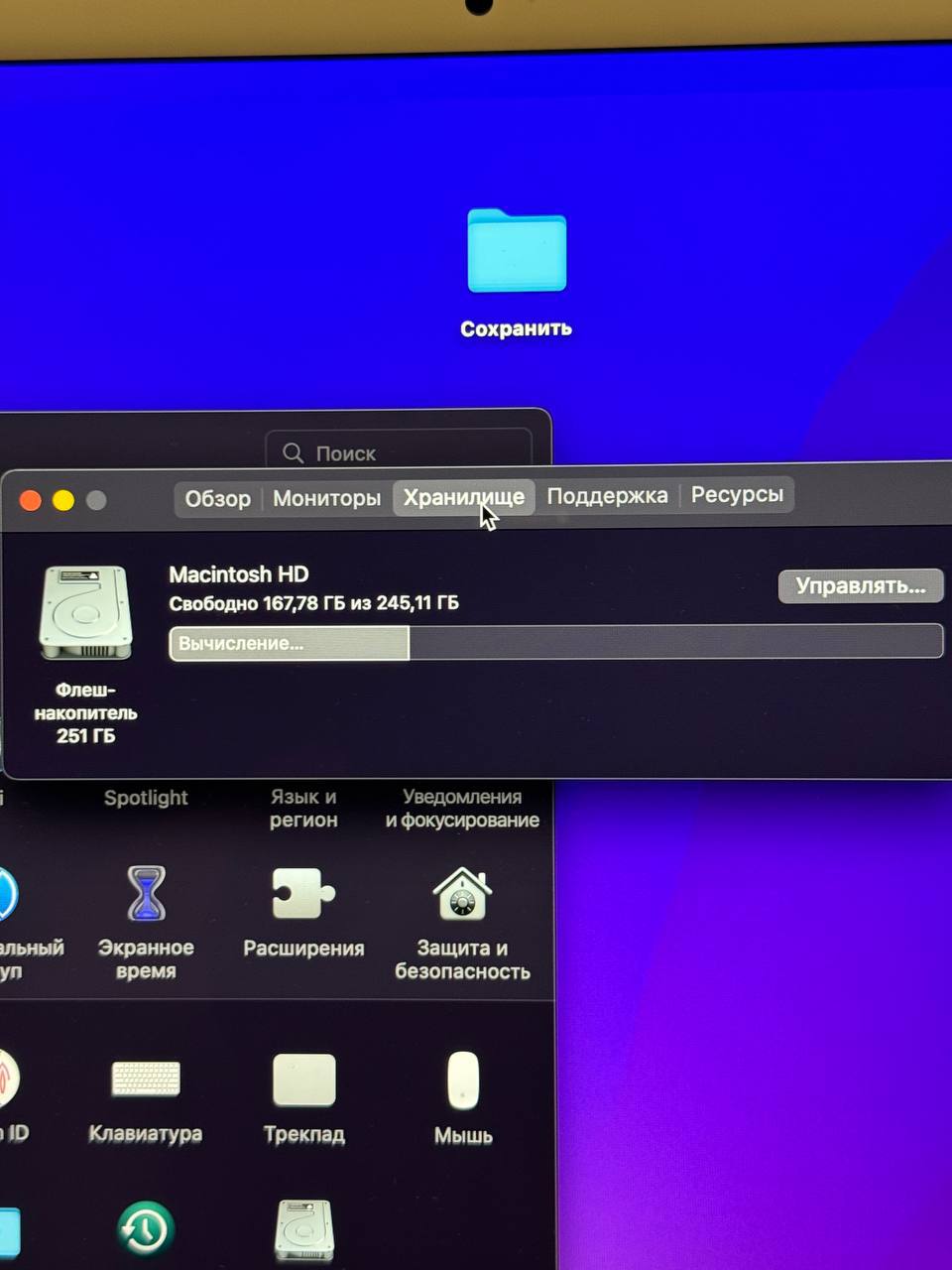Click the magnifier icon in search field

(x=293, y=453)
